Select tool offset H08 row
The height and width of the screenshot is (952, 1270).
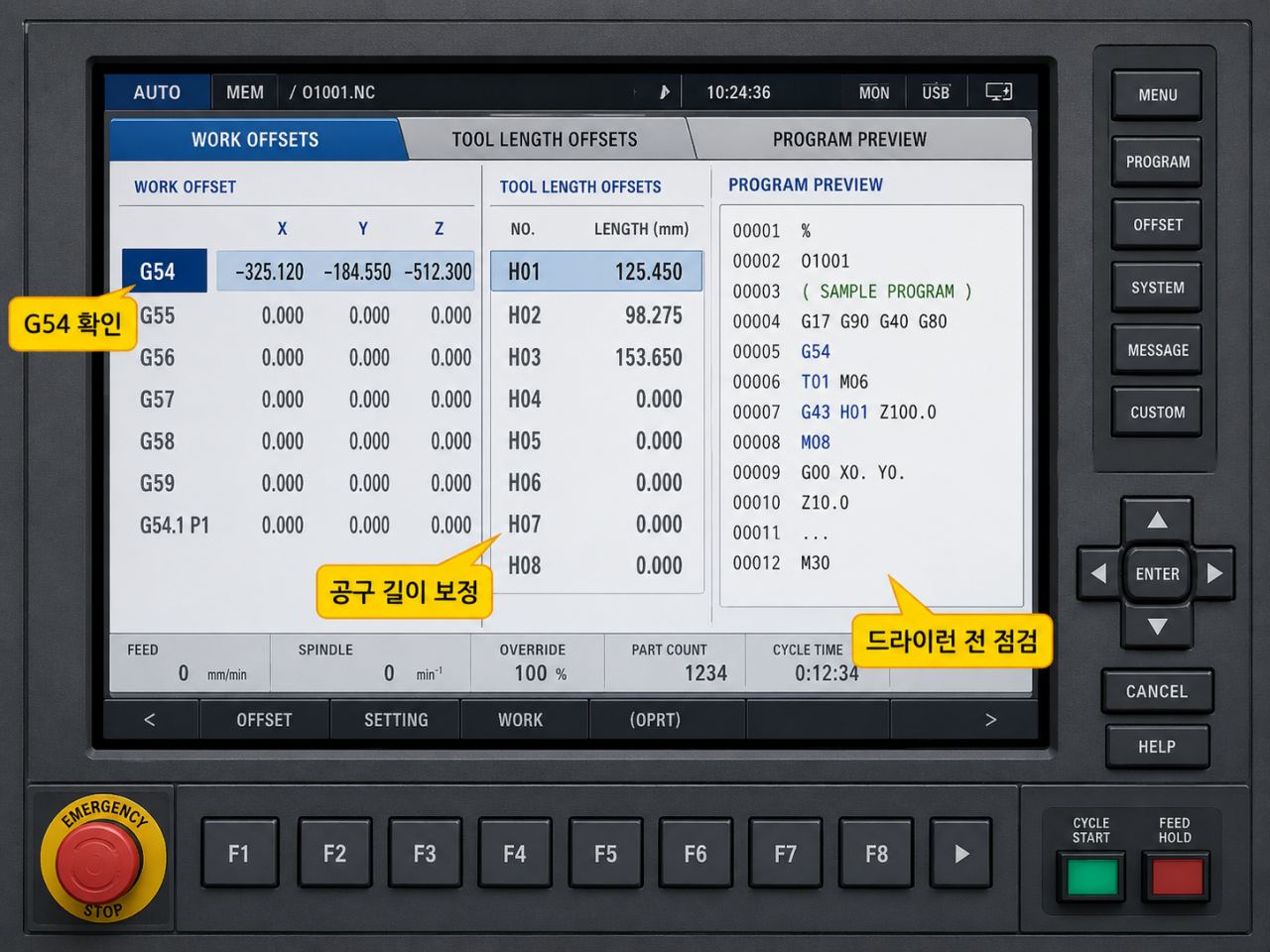point(596,566)
